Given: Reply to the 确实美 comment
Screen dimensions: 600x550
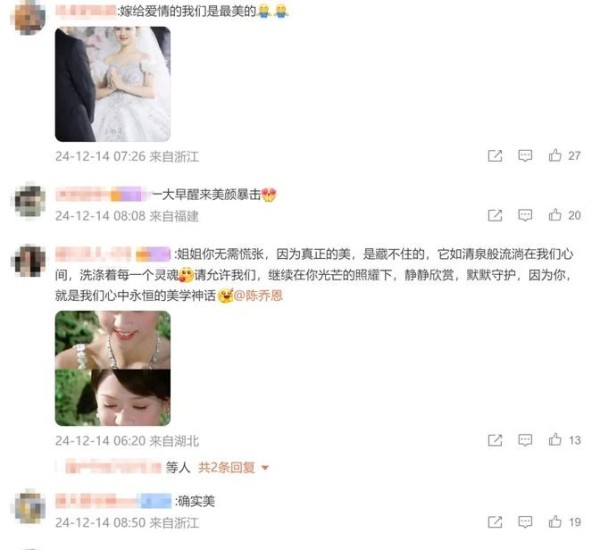Looking at the screenshot, I should (x=525, y=521).
